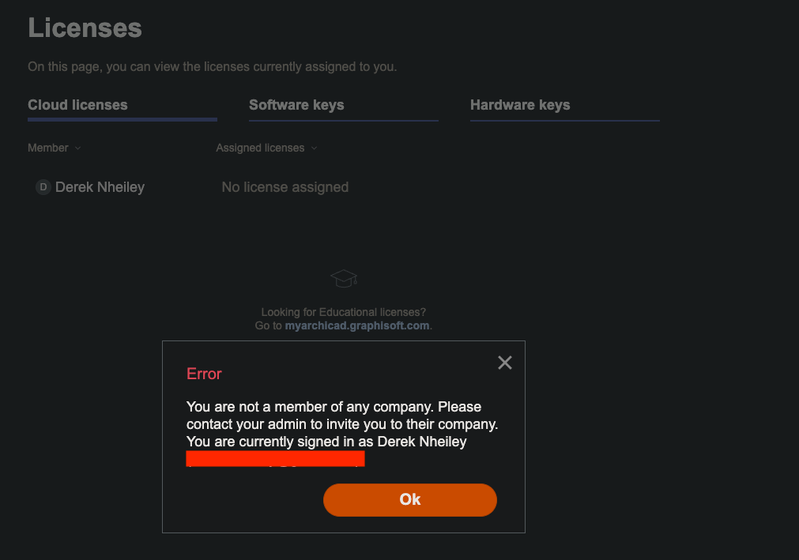Close the Error dialog with the X

pos(505,363)
